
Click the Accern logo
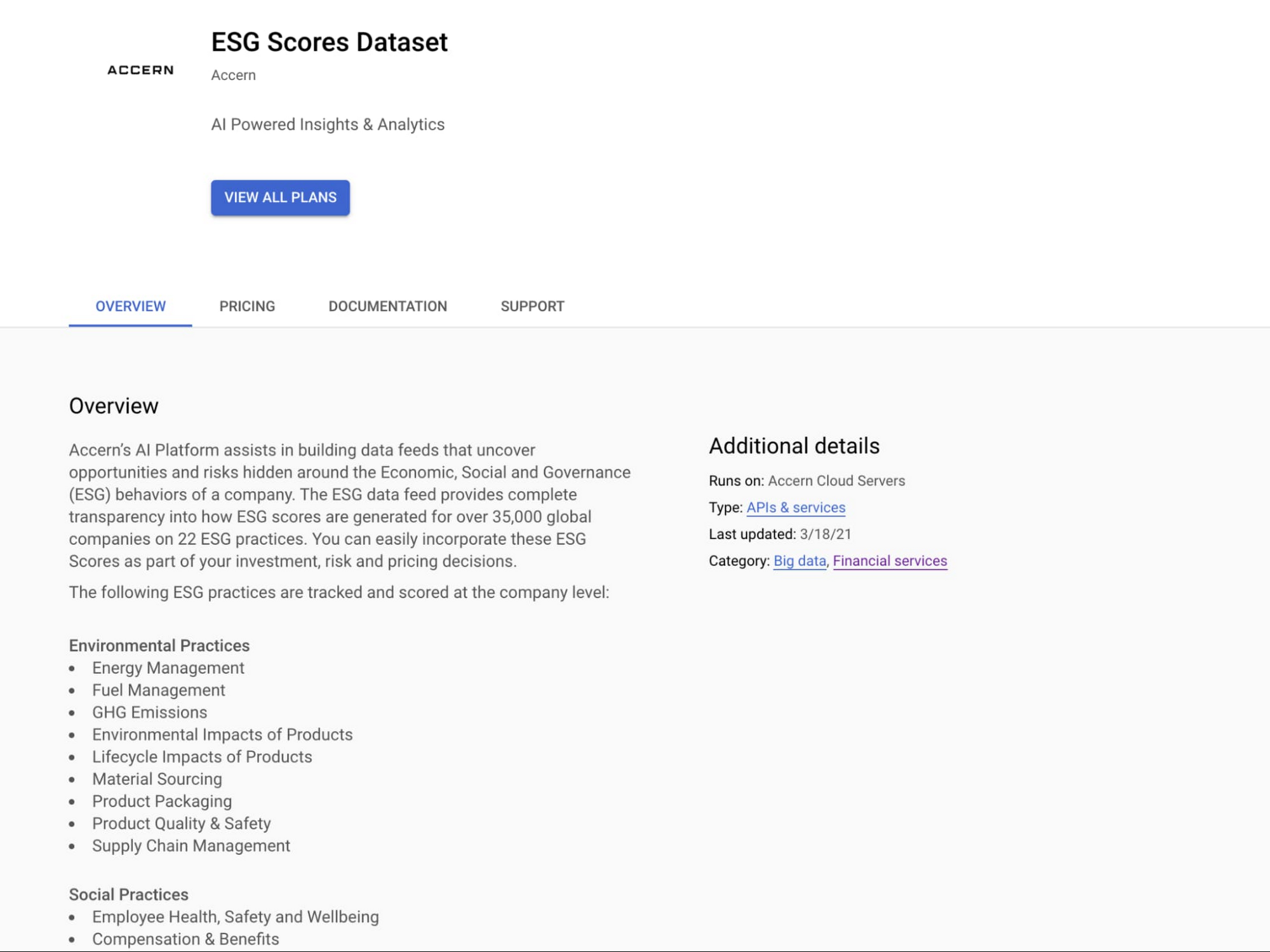(140, 70)
